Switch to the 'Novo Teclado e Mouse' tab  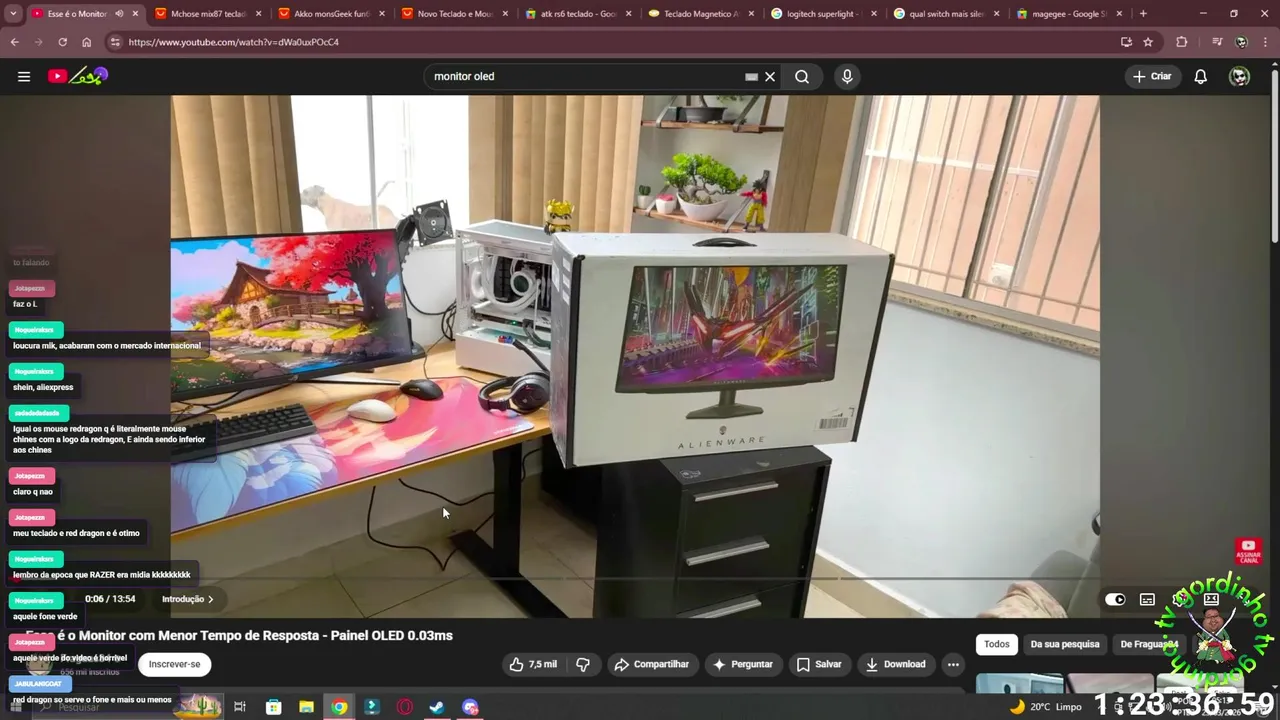click(454, 14)
